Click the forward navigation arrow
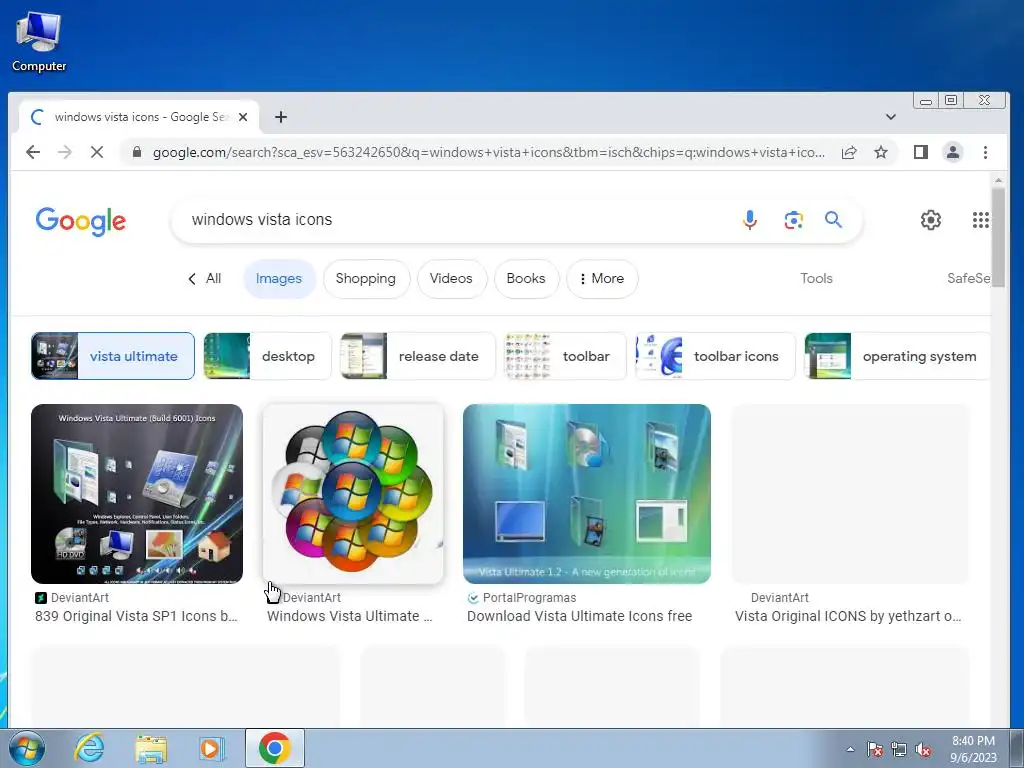 pyautogui.click(x=65, y=152)
